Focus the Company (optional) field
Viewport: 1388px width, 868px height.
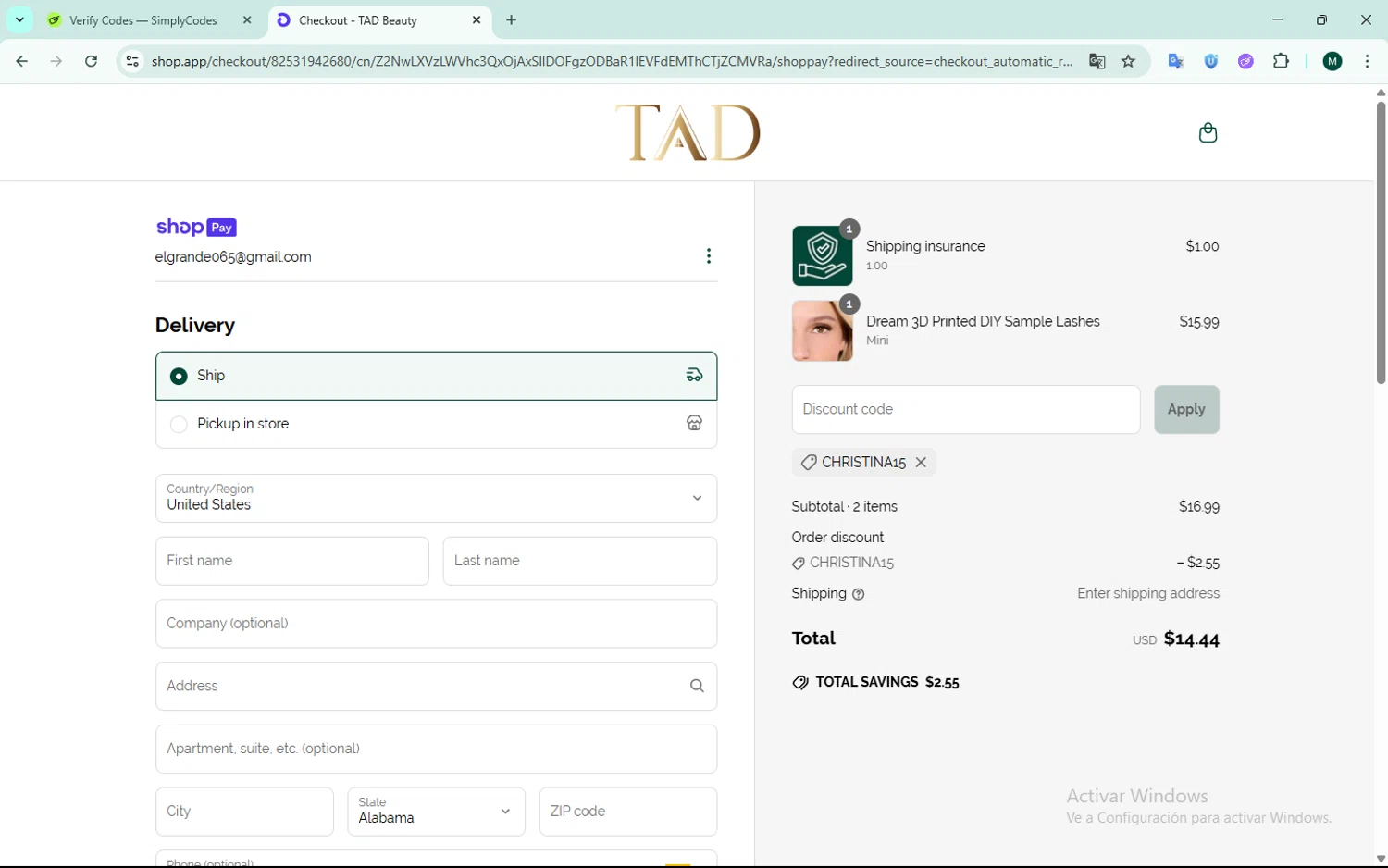(x=436, y=624)
